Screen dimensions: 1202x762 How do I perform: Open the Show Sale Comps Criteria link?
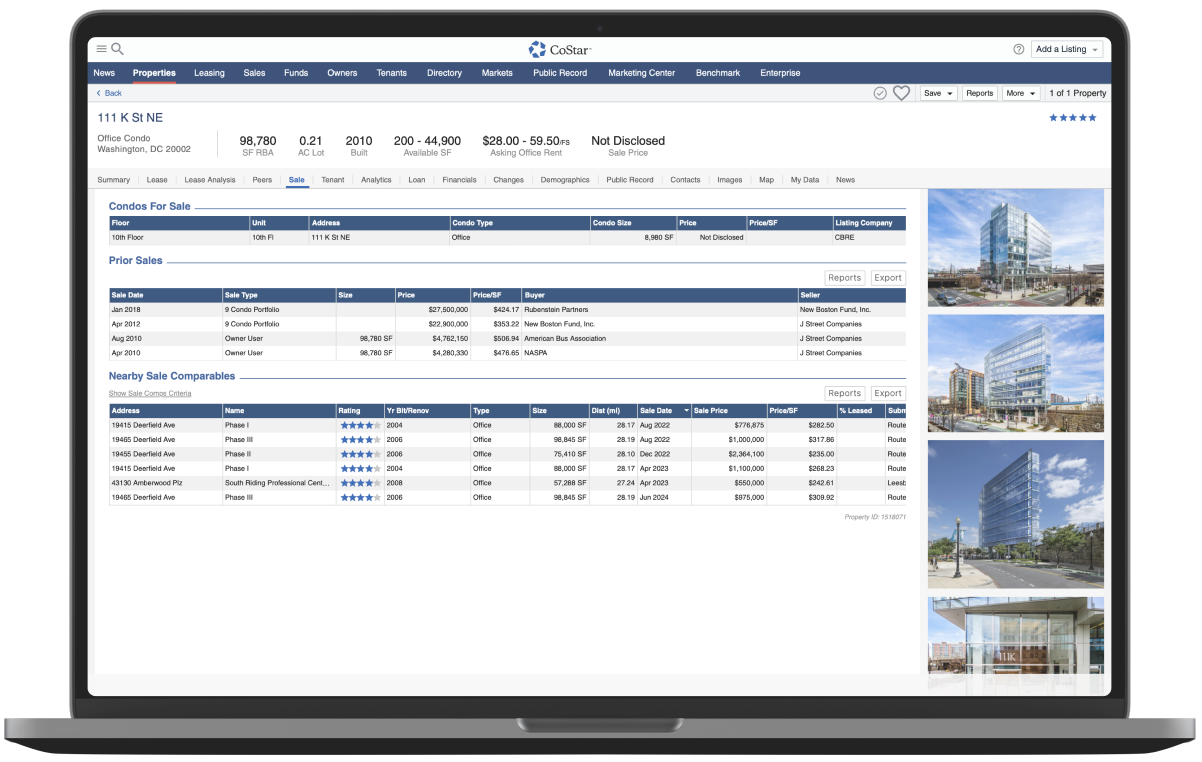click(150, 394)
